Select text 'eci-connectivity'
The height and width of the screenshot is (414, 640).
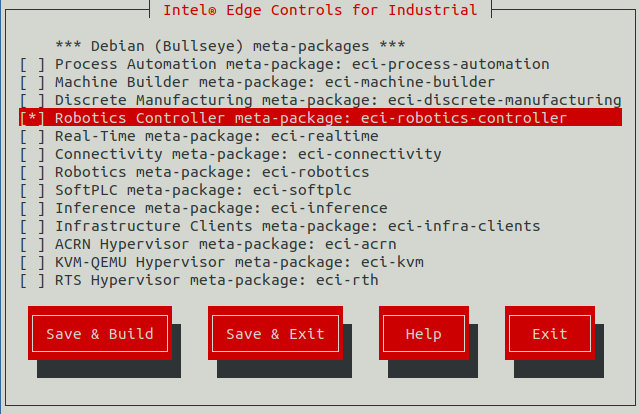pyautogui.click(x=369, y=154)
